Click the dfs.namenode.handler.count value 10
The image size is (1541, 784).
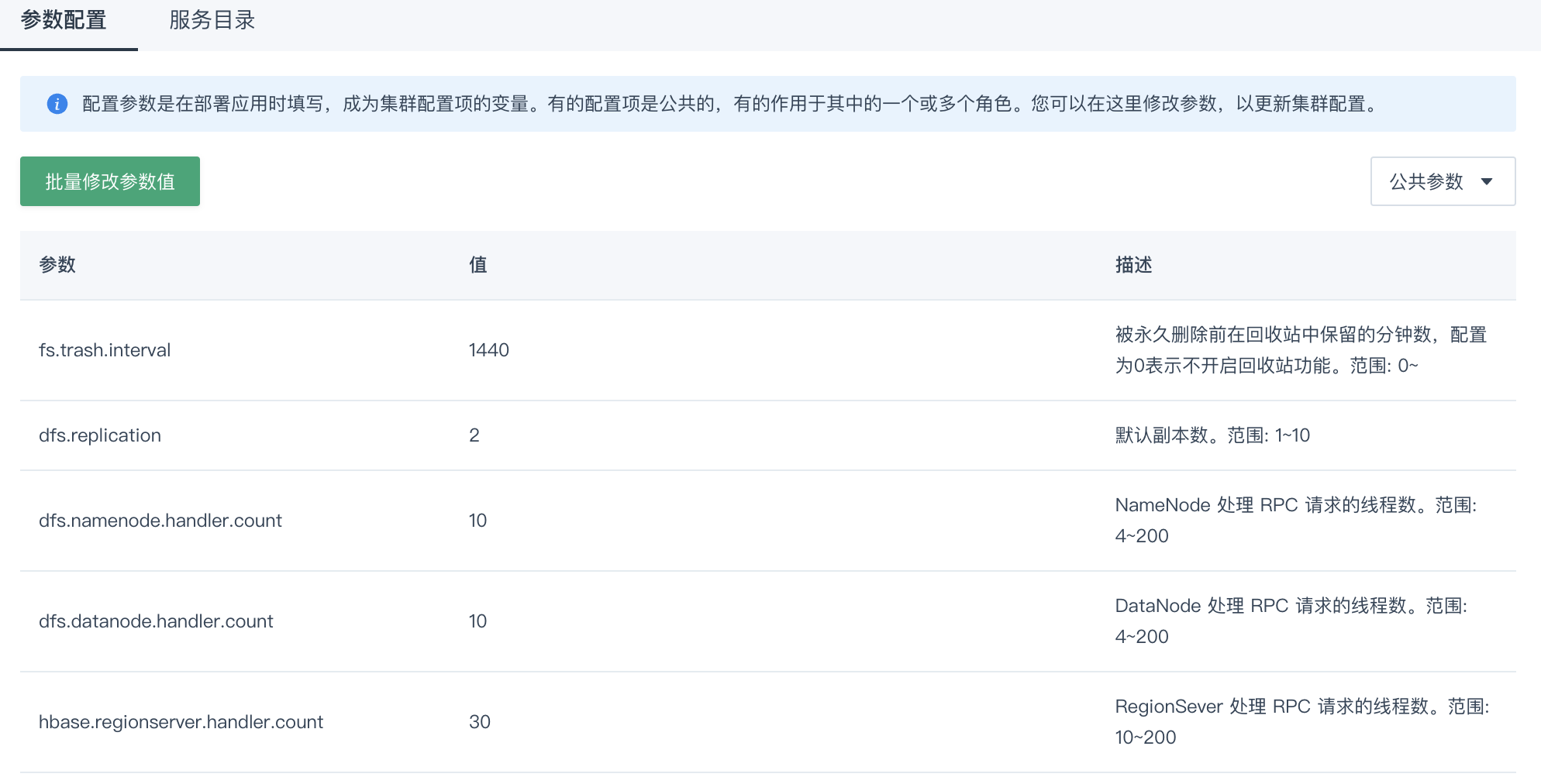point(478,521)
